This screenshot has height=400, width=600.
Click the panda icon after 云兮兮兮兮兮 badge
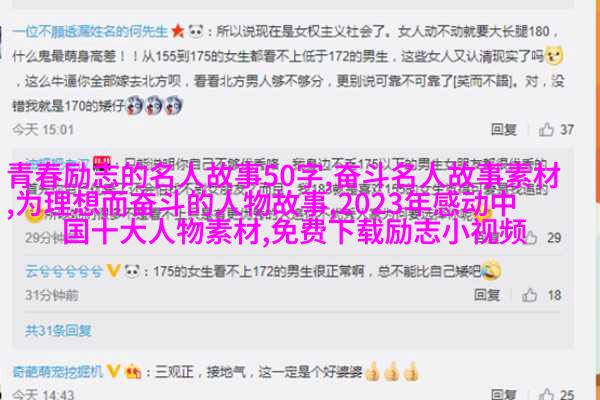[x=132, y=271]
